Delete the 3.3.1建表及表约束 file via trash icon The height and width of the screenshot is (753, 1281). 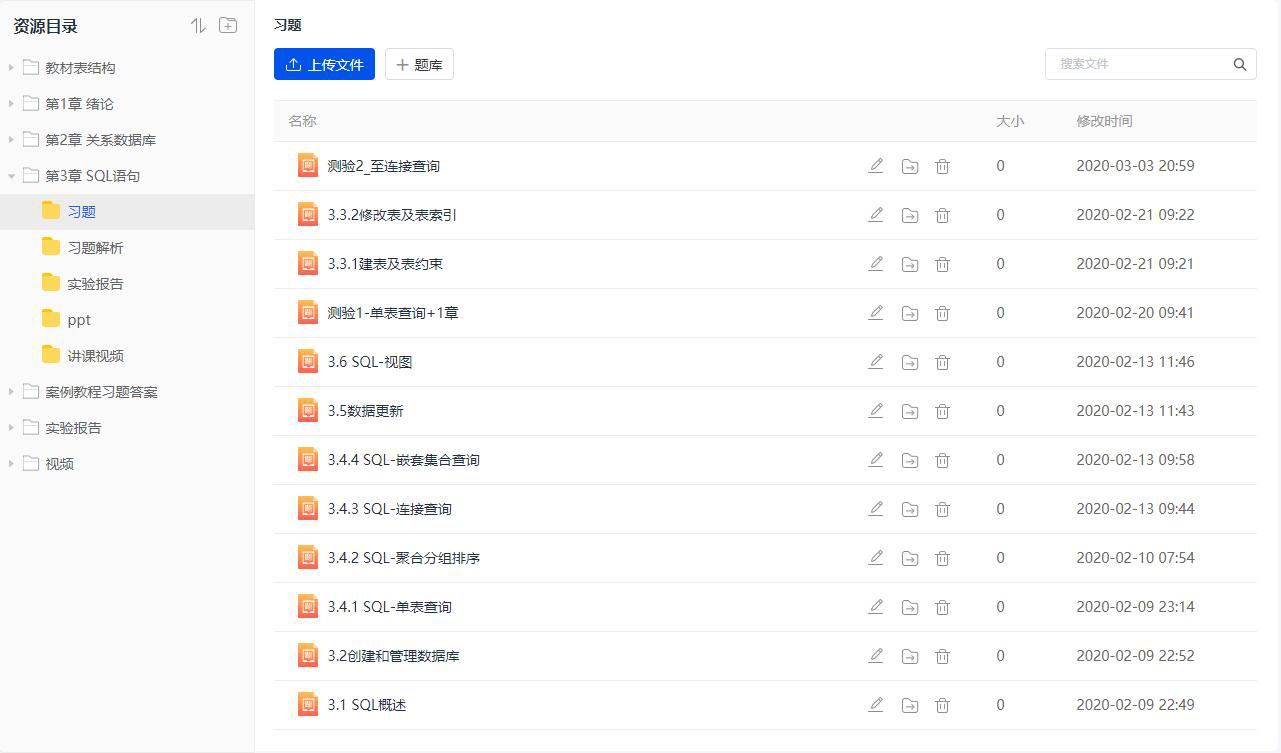point(942,264)
